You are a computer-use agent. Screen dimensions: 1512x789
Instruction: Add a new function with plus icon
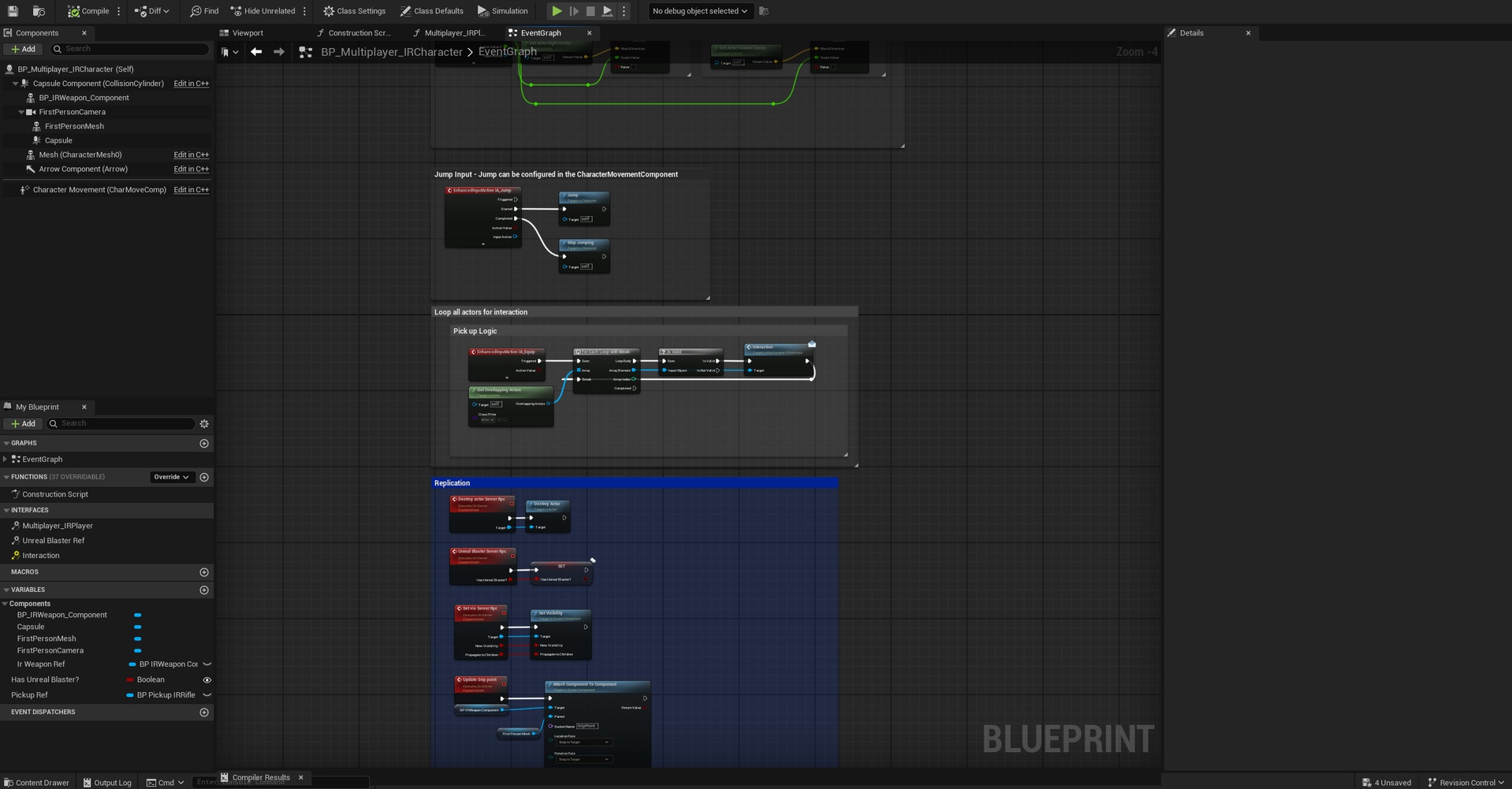[204, 477]
